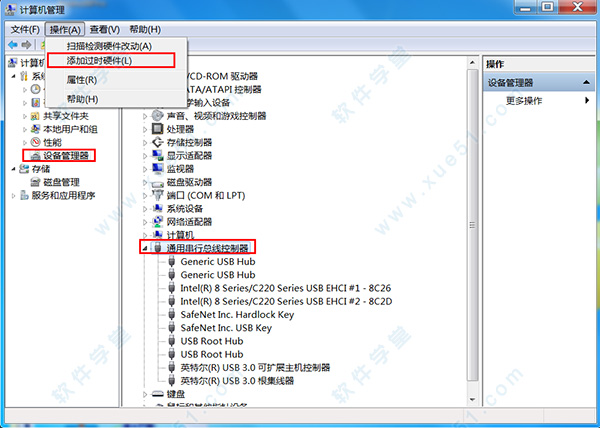Screen dimensions: 600x428
Task: Expand the 端口 (COM 和 LPT) node
Action: point(146,195)
